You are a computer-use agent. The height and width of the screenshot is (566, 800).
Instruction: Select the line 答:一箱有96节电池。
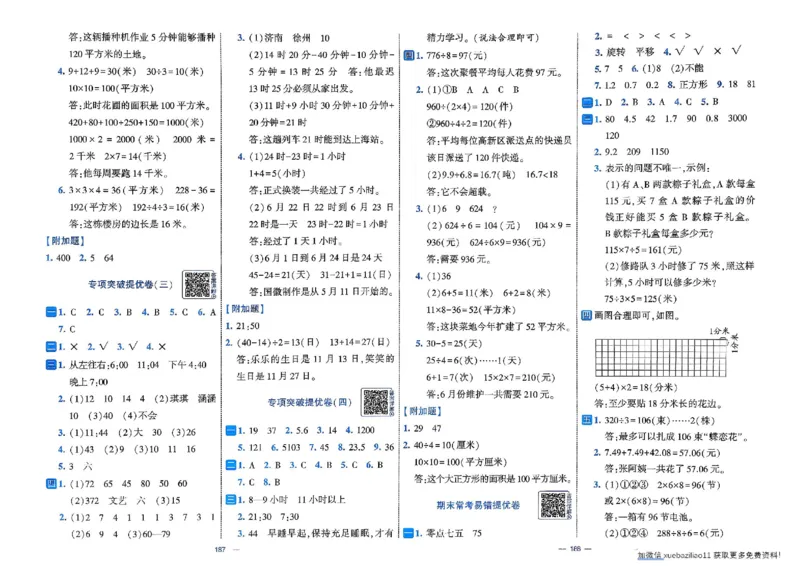[649, 517]
